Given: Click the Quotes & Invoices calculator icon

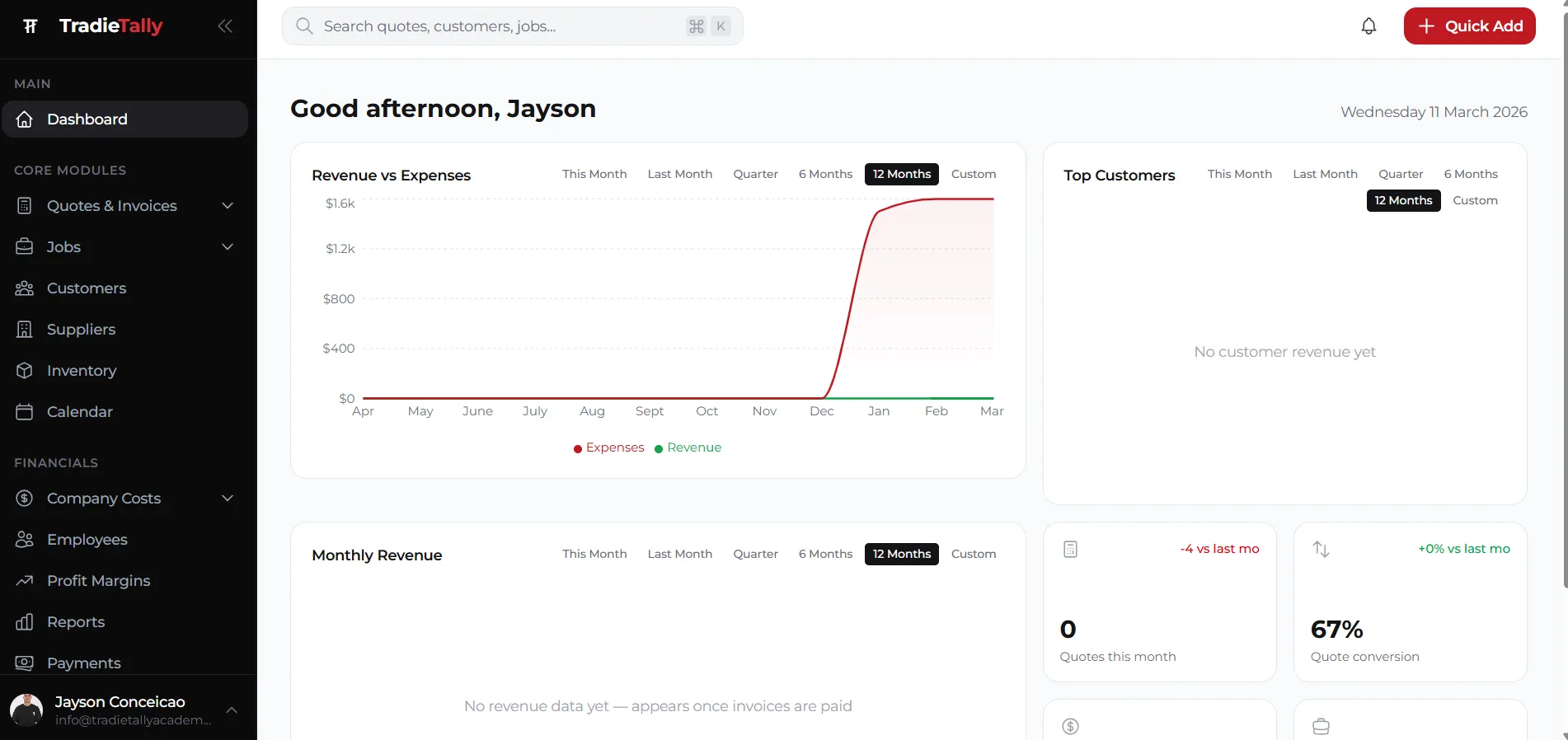Looking at the screenshot, I should [25, 206].
